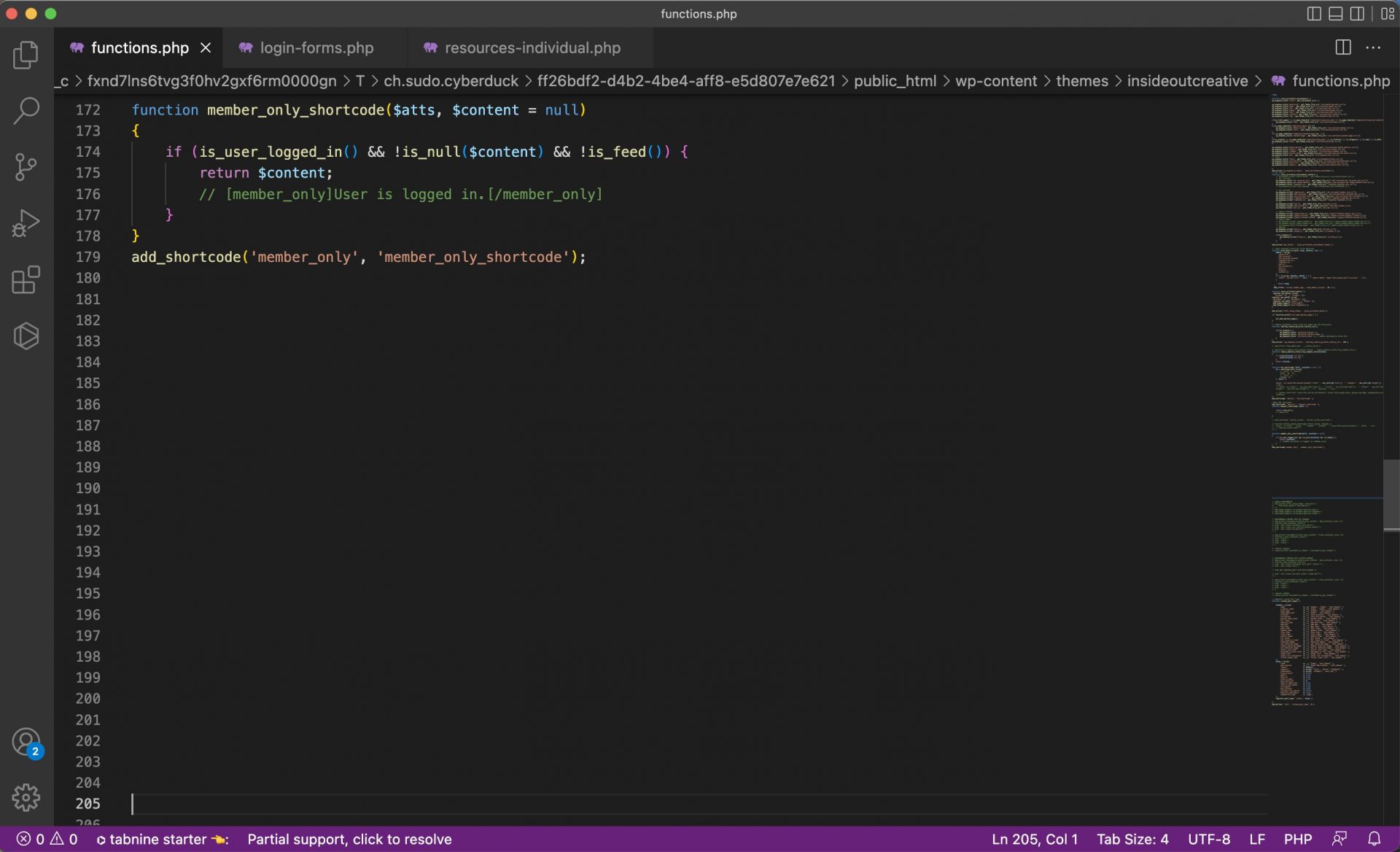1400x852 pixels.
Task: Switch to the login-forms.php tab
Action: [x=316, y=47]
